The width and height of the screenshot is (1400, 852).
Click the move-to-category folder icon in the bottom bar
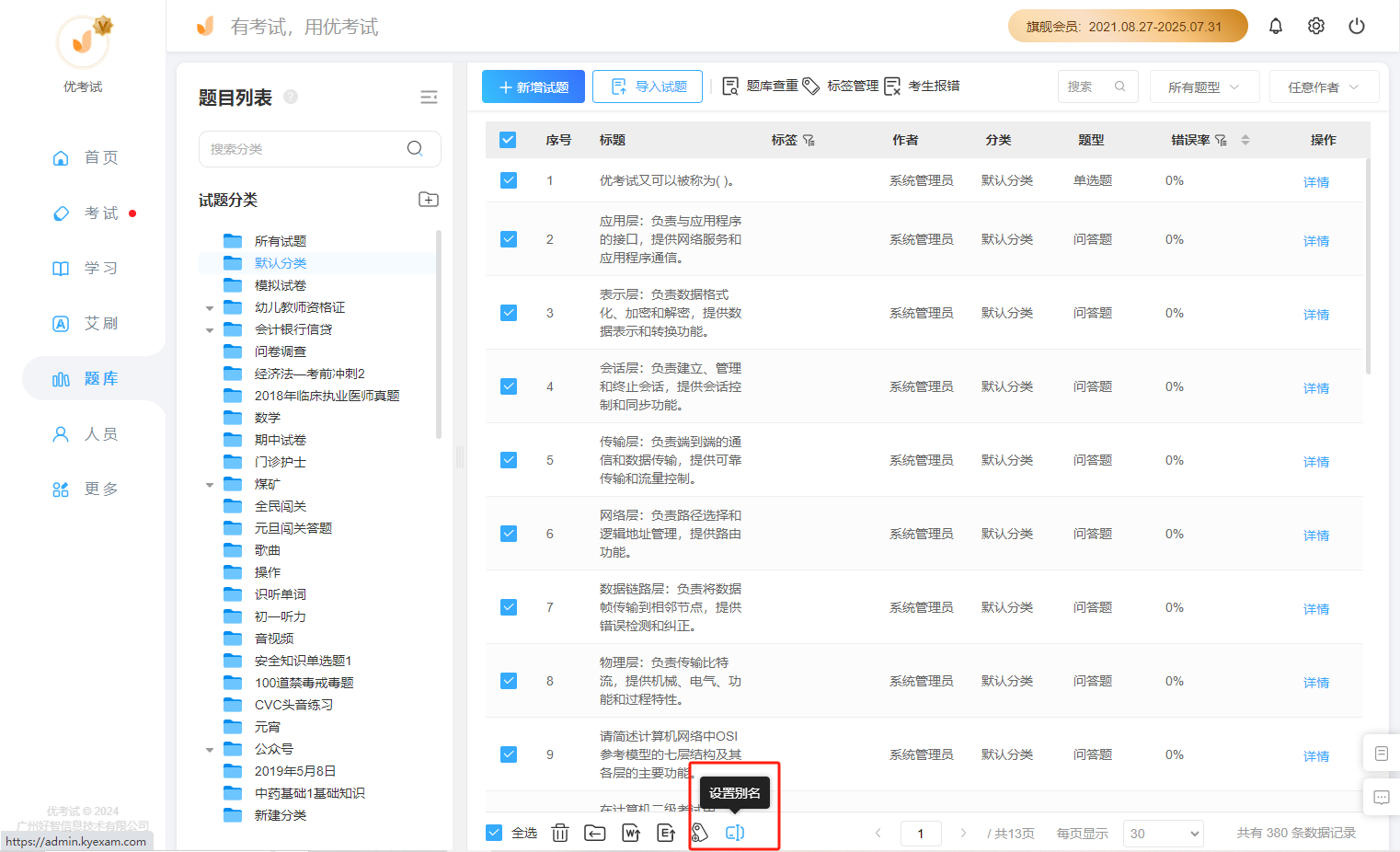(595, 833)
